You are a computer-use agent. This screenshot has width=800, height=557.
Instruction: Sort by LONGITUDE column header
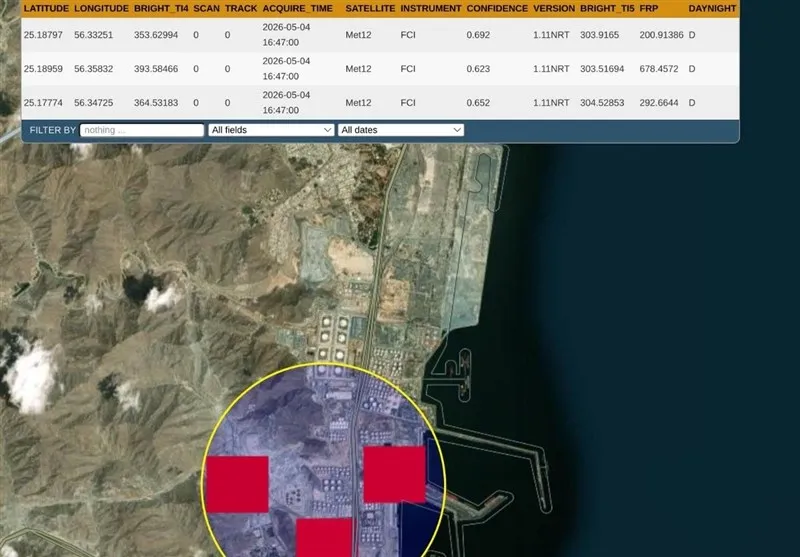point(102,8)
